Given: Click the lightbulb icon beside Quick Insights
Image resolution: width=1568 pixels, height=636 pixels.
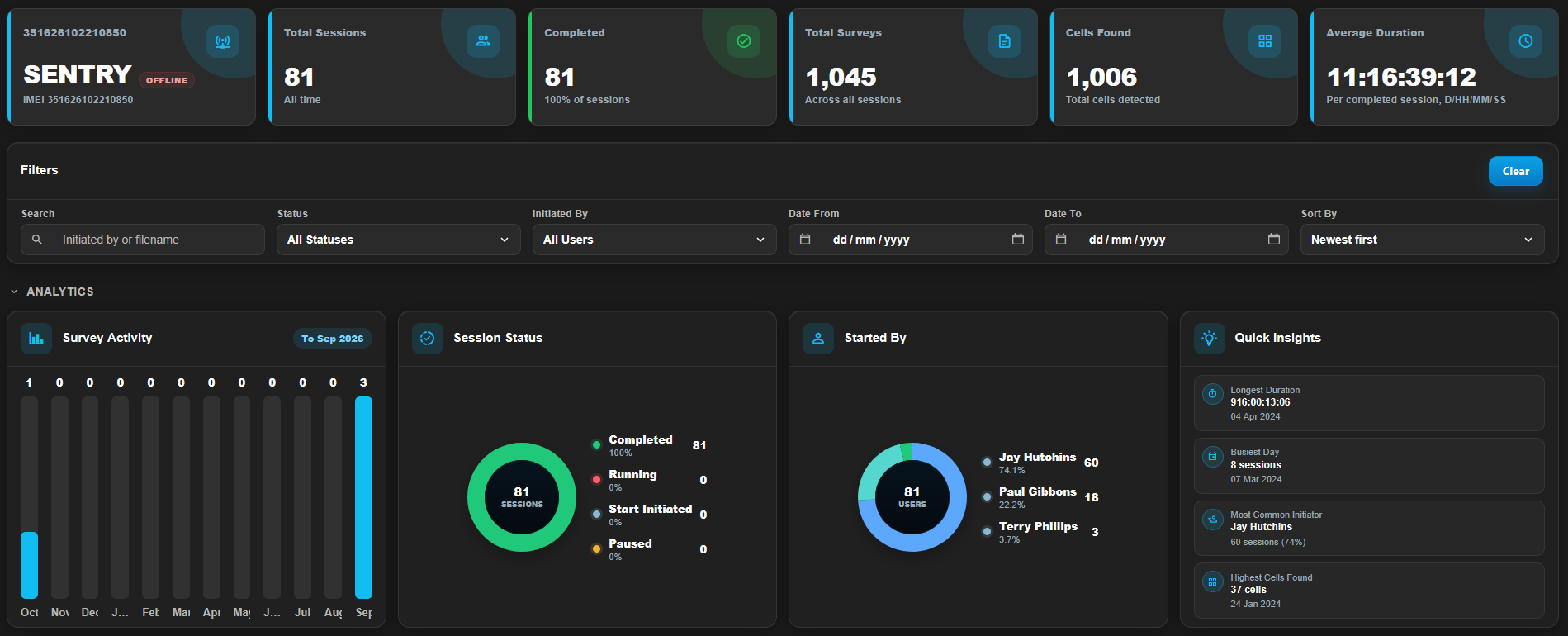Looking at the screenshot, I should coord(1210,338).
